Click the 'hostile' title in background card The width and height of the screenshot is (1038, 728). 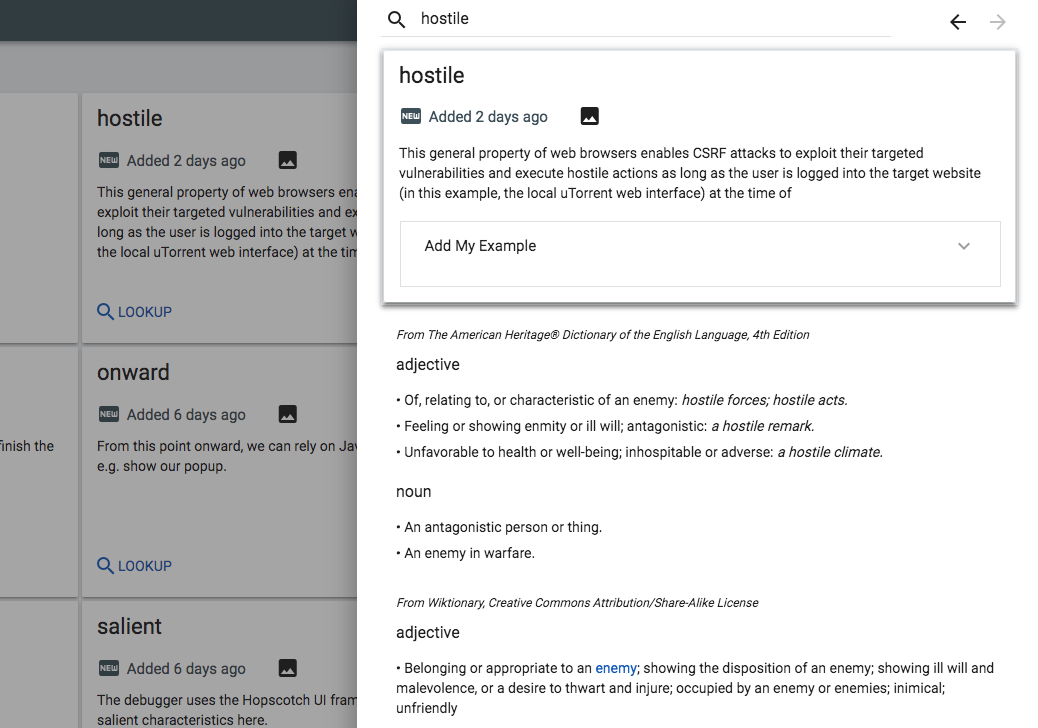click(x=129, y=118)
